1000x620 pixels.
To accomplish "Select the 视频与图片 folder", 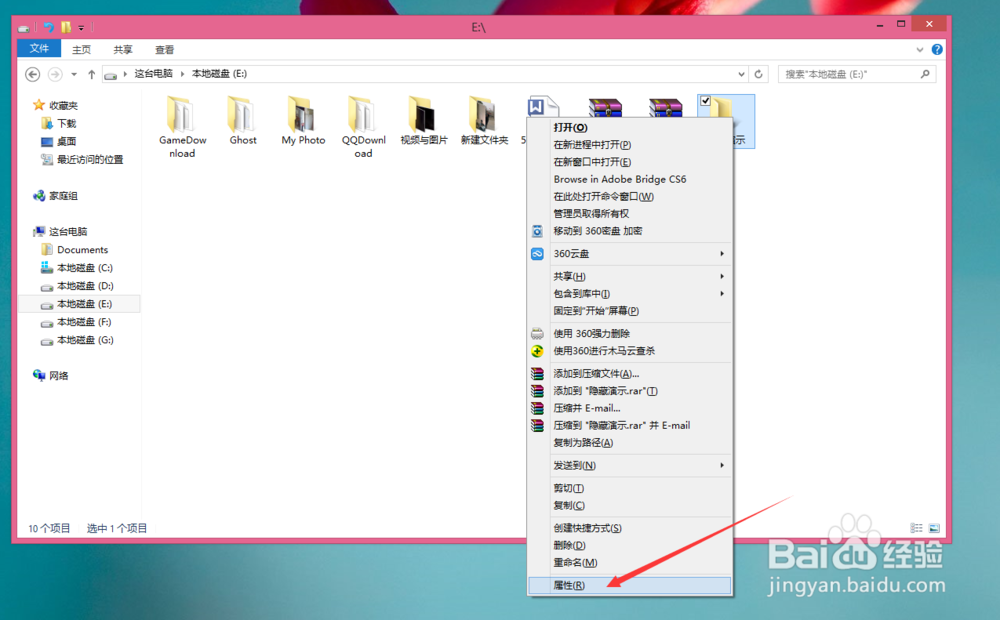I will pyautogui.click(x=423, y=121).
